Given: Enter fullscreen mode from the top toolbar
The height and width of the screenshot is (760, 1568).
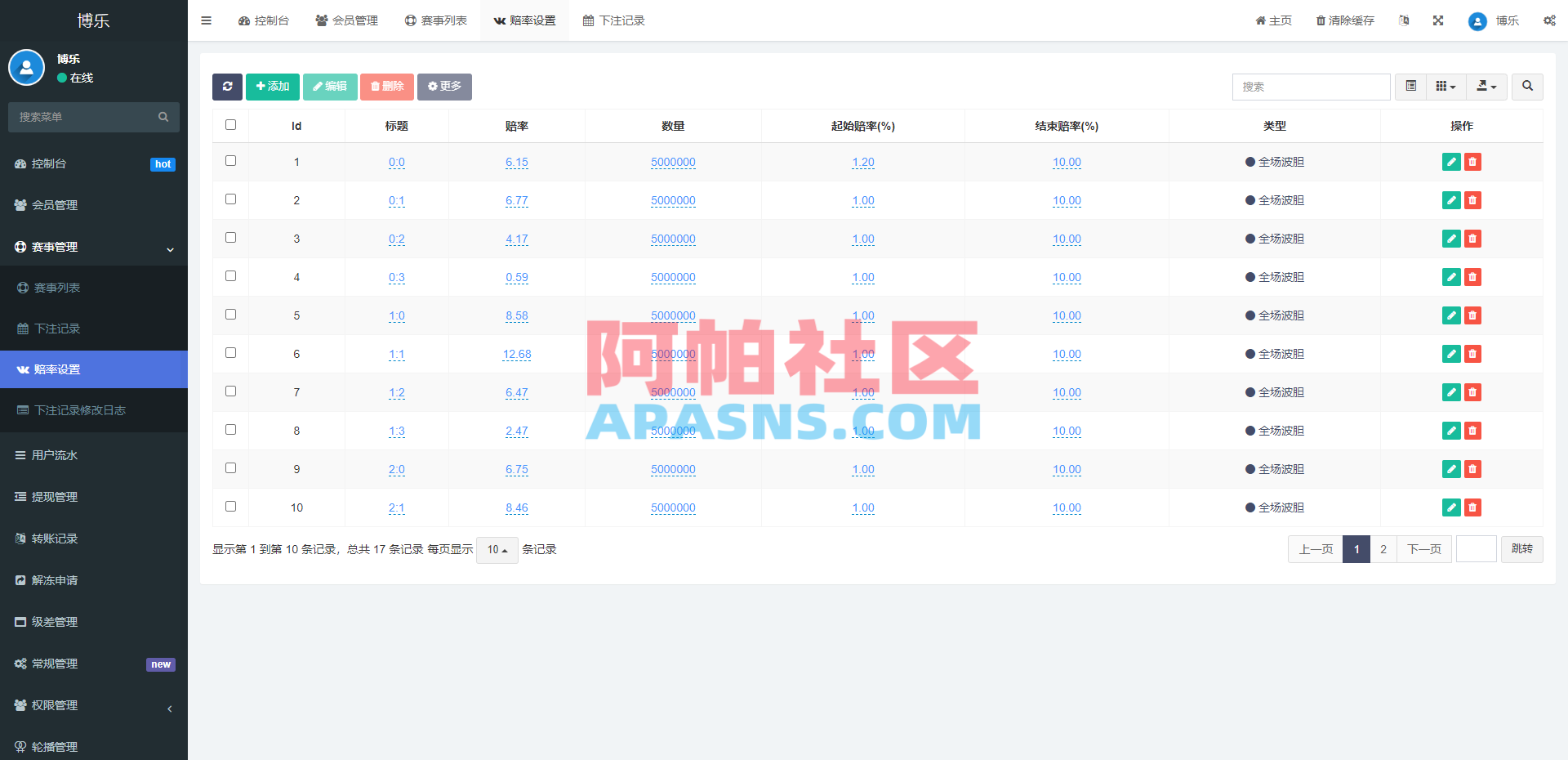Looking at the screenshot, I should click(1437, 20).
